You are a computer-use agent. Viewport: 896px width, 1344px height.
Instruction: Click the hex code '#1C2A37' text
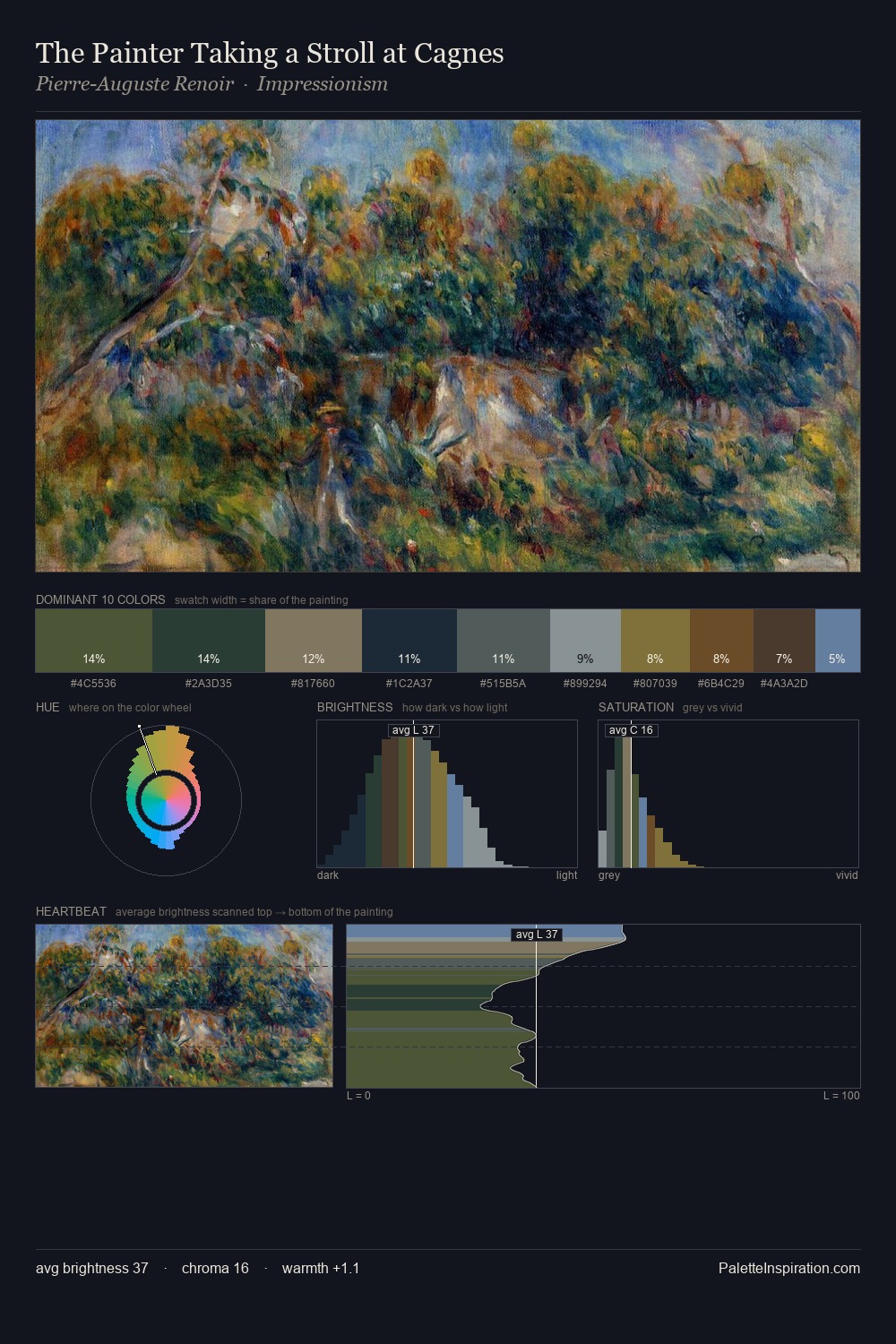pos(409,683)
